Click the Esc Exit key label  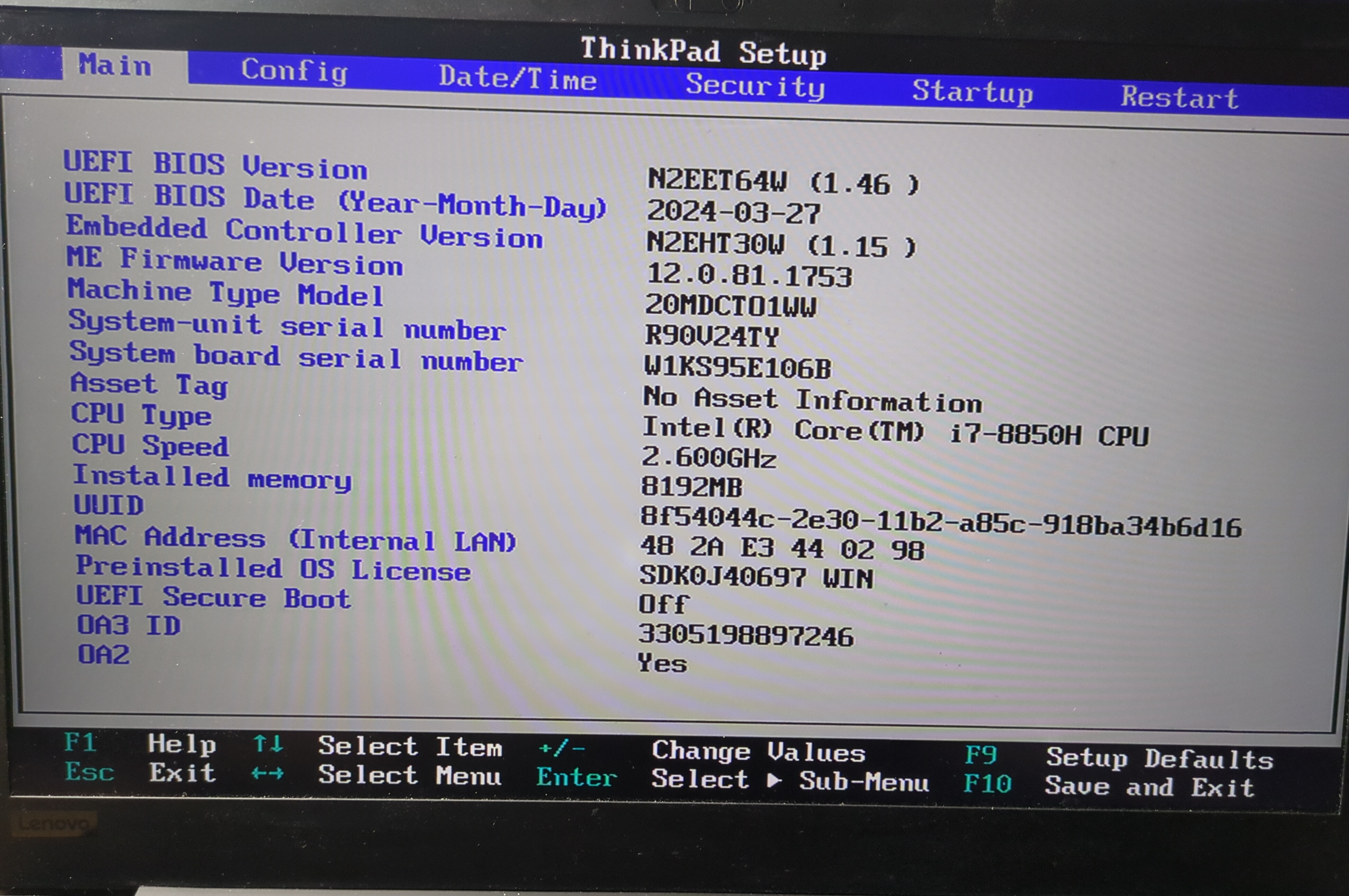(90, 772)
